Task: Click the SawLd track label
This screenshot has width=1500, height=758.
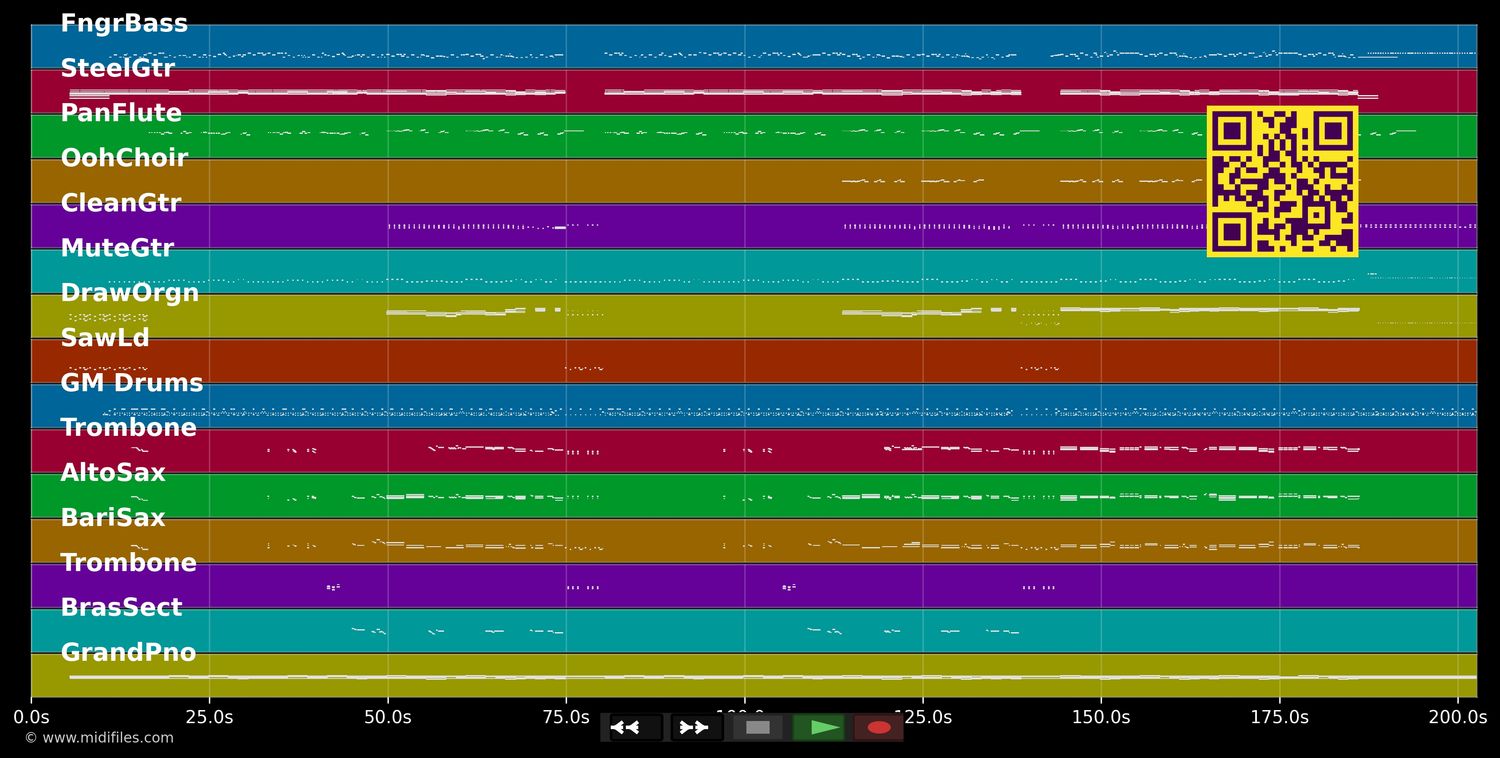Action: tap(105, 339)
